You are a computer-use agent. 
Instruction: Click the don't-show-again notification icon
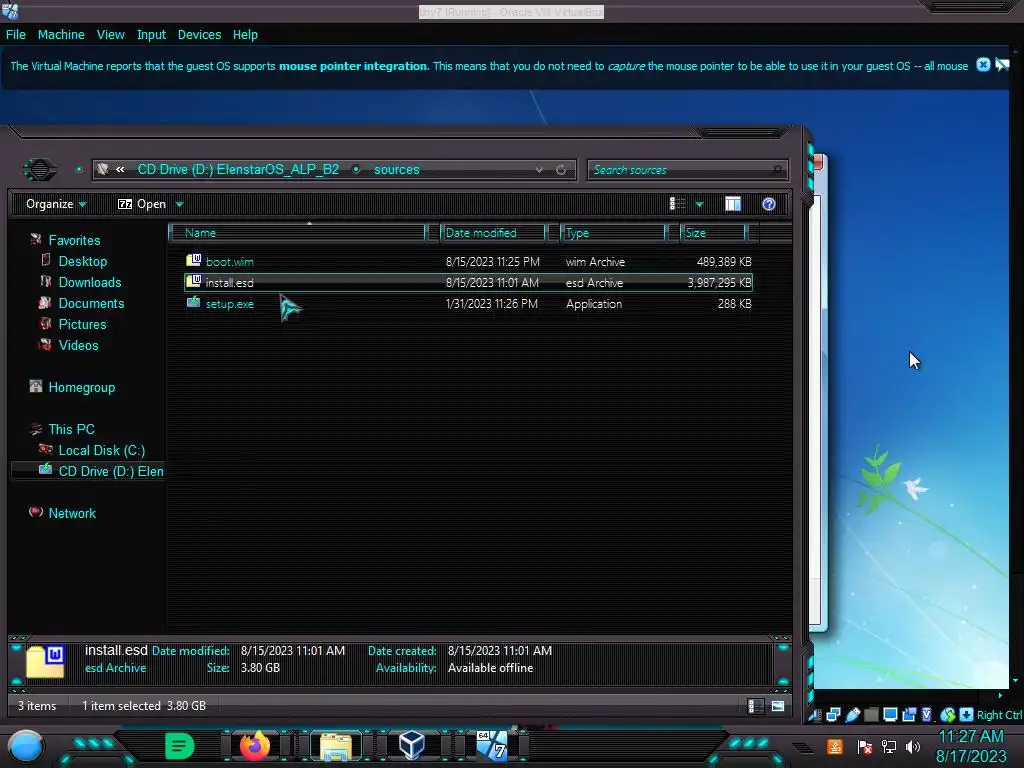(x=1002, y=65)
